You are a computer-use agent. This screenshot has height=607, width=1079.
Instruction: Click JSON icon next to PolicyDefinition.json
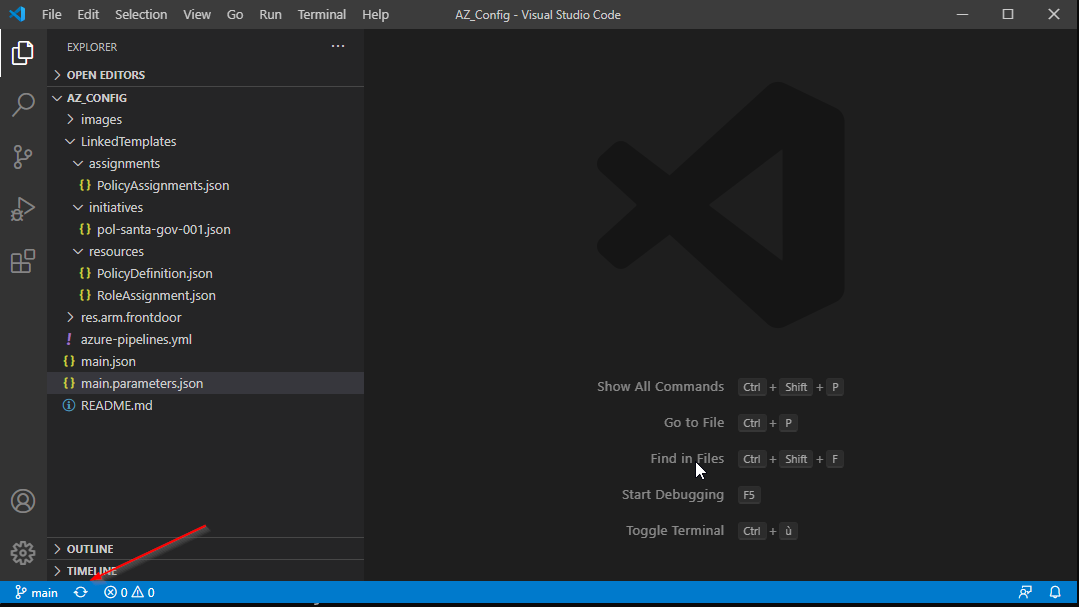(85, 273)
